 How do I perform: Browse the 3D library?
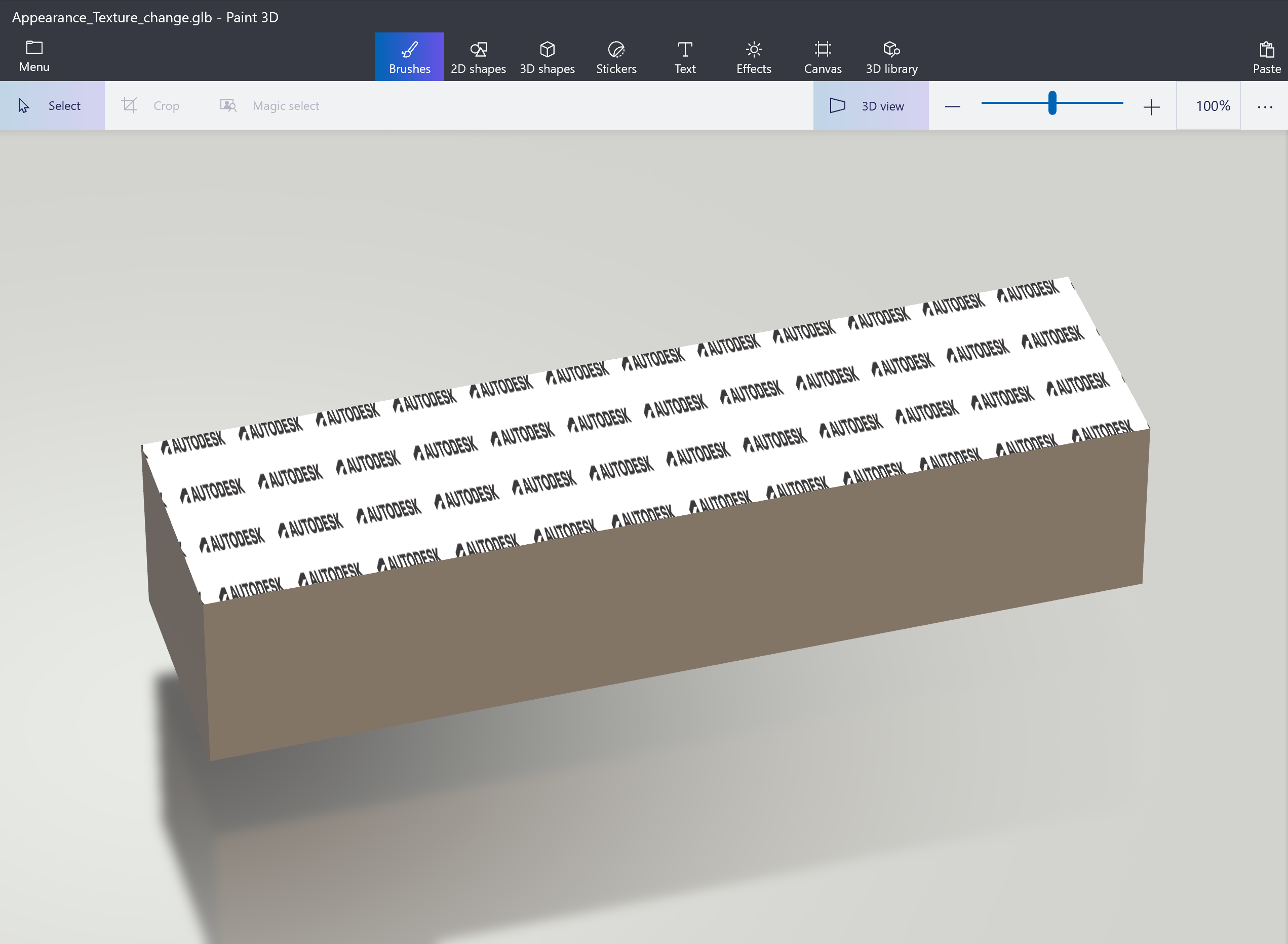click(890, 56)
